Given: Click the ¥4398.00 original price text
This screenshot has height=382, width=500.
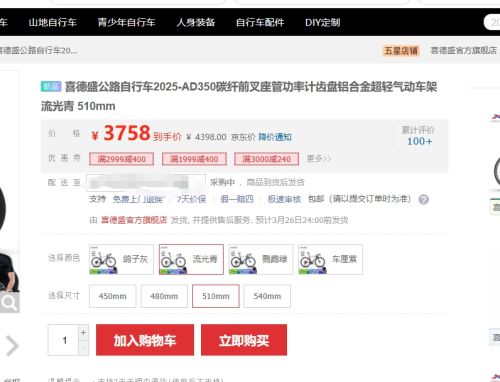Looking at the screenshot, I should pyautogui.click(x=207, y=137).
